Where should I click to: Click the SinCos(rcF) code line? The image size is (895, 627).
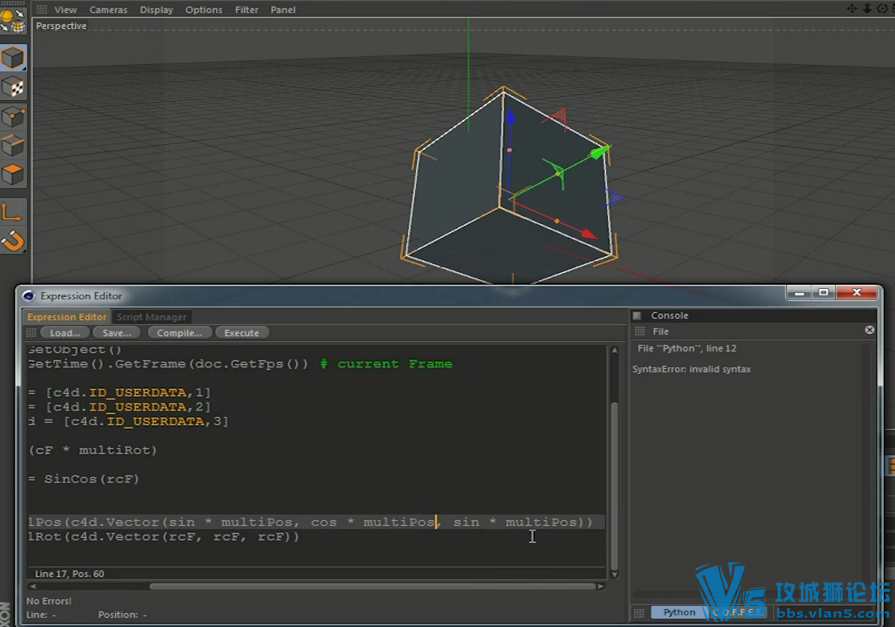(84, 479)
